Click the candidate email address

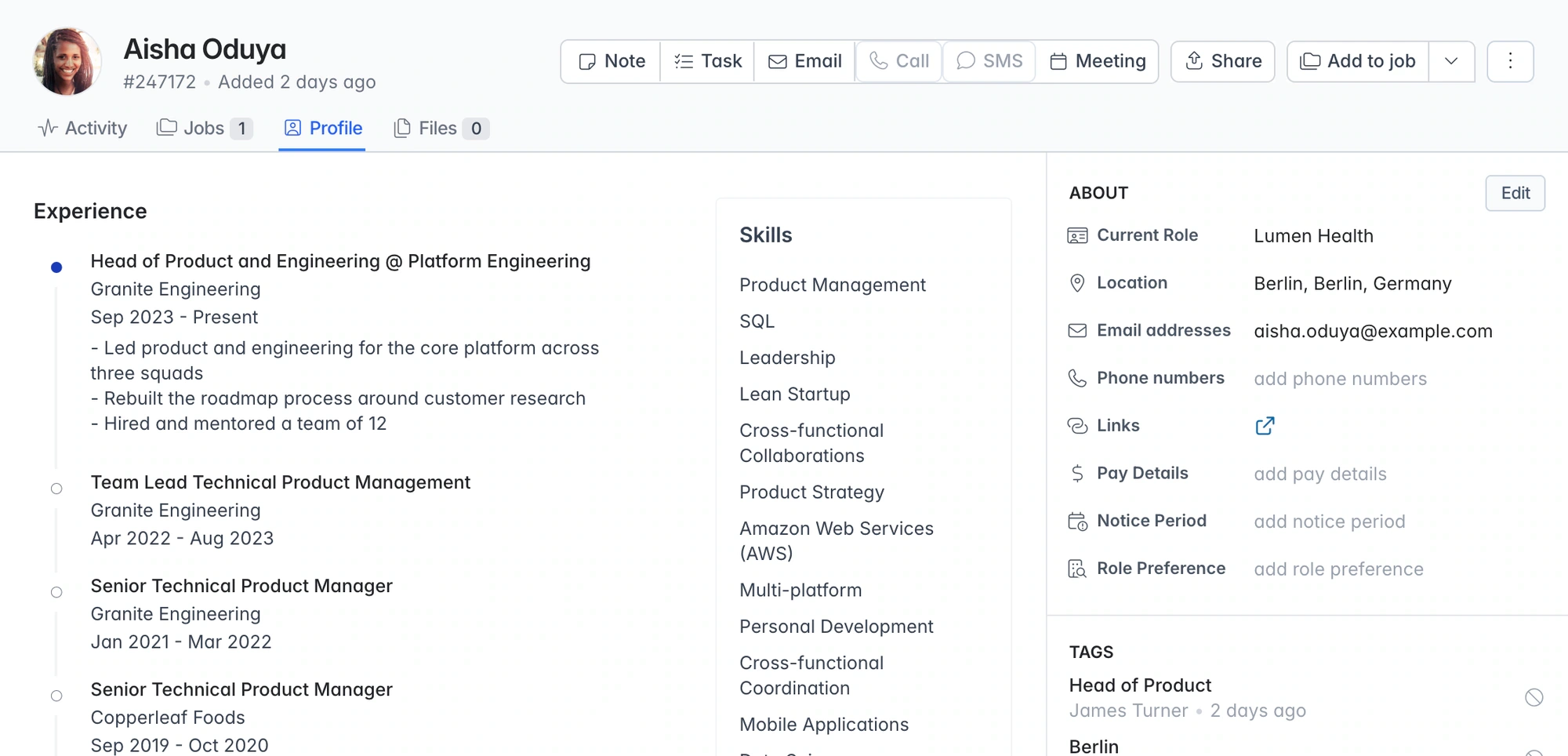point(1373,331)
